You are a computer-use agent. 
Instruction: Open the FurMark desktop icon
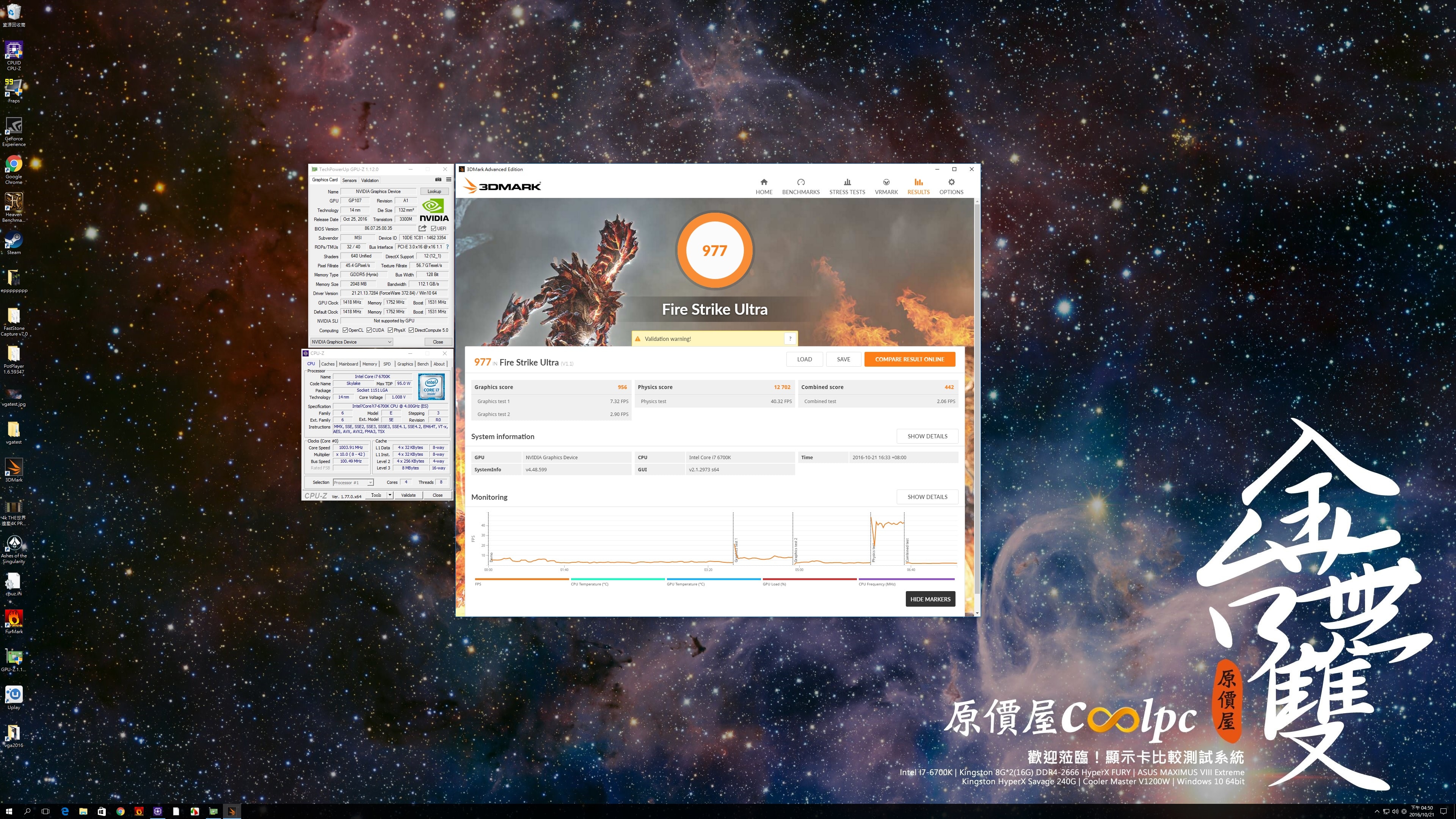[x=14, y=621]
